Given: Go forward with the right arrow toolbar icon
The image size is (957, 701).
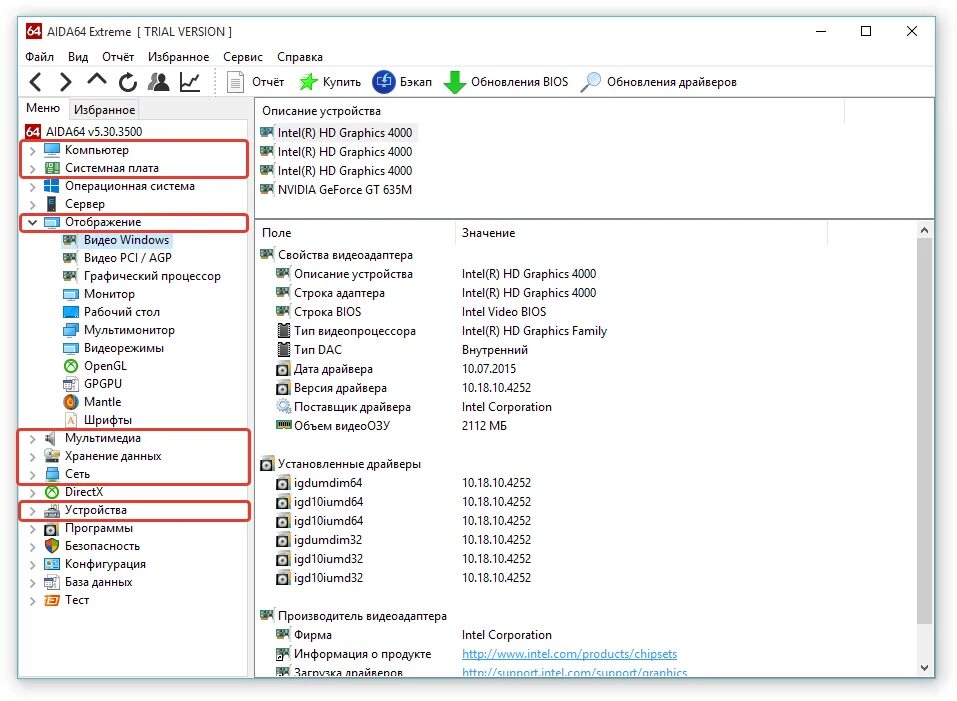Looking at the screenshot, I should tap(65, 81).
